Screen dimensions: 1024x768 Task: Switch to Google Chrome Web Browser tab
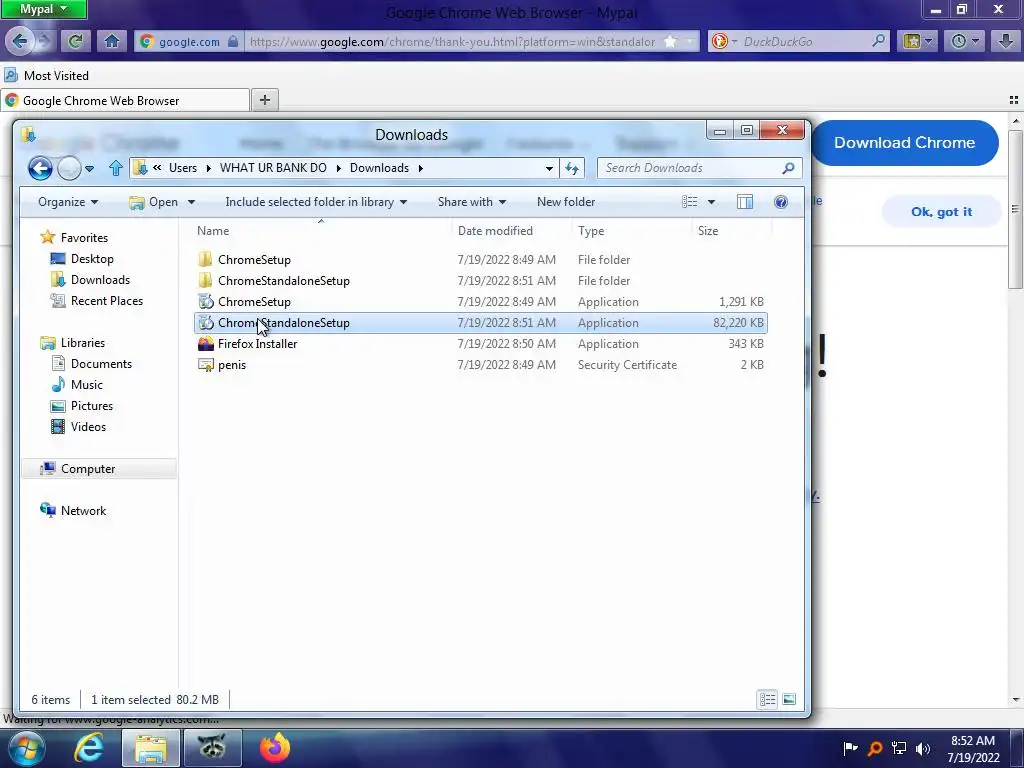pyautogui.click(x=125, y=101)
